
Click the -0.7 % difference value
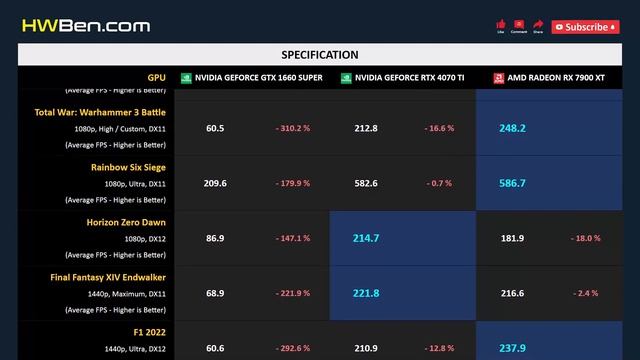(x=439, y=183)
